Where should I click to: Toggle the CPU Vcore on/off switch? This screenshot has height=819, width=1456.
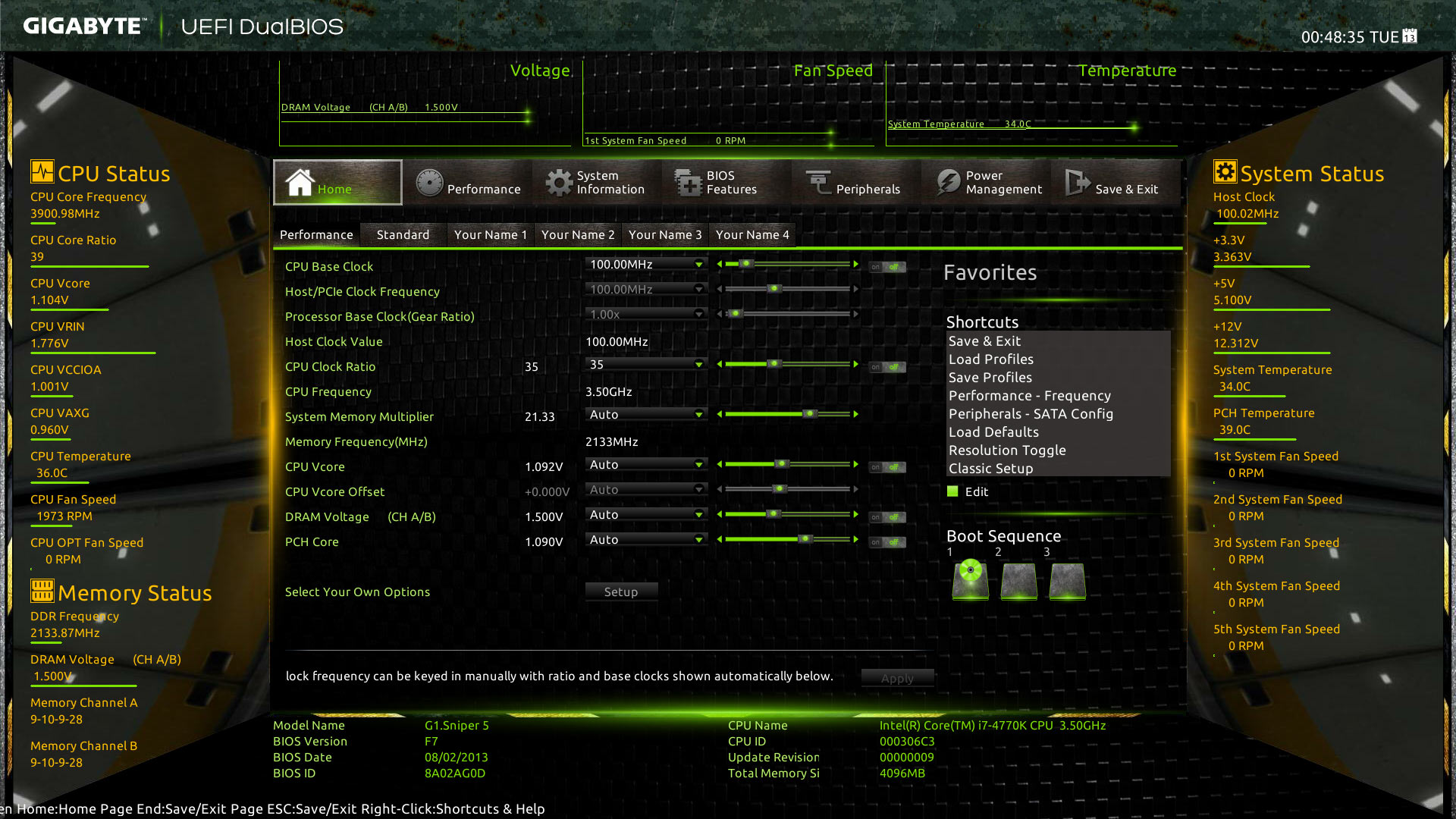[887, 467]
